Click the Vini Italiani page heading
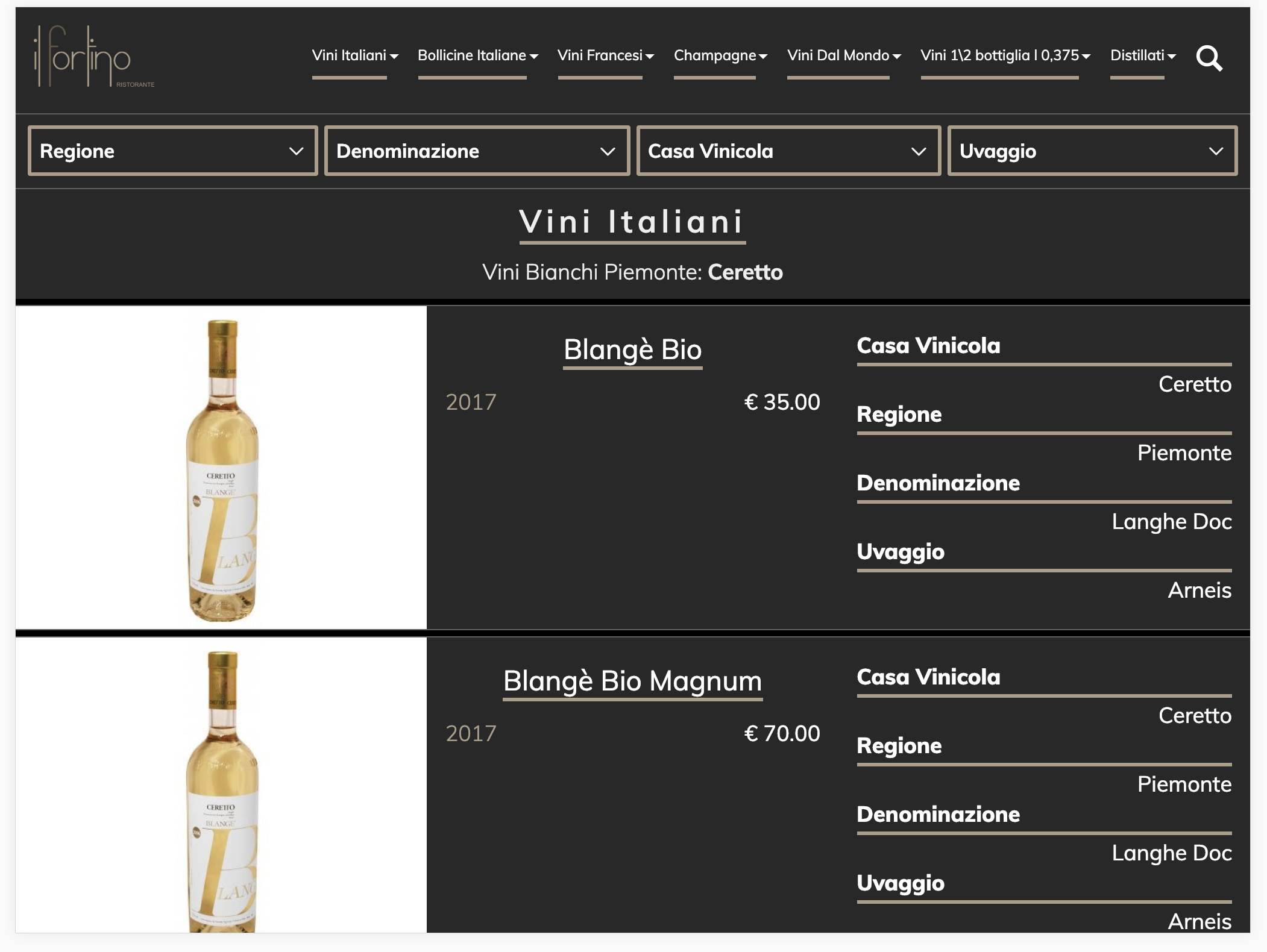Screen dimensions: 1267x952 pyautogui.click(x=632, y=222)
